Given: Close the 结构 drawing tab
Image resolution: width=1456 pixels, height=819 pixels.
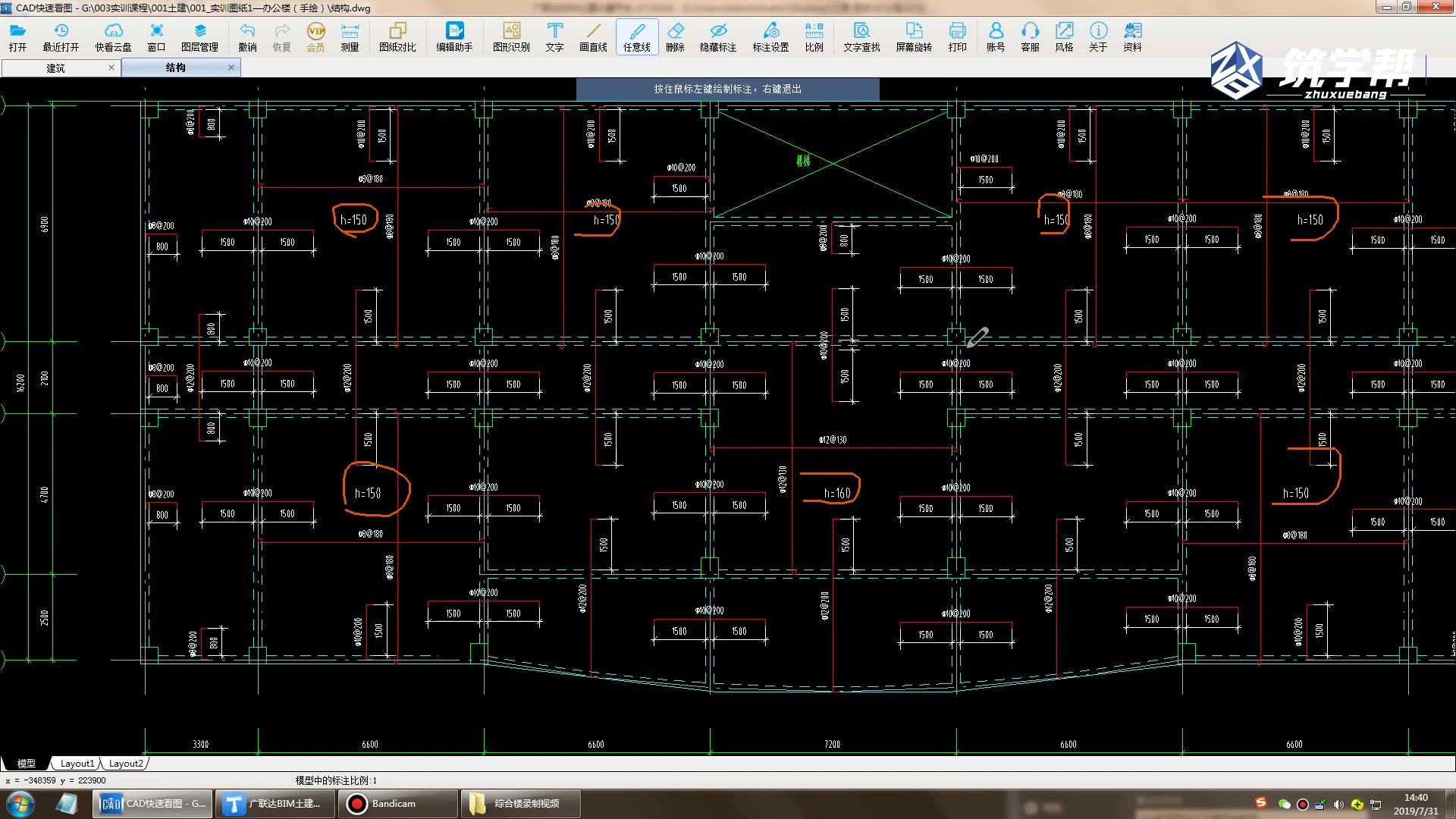Looking at the screenshot, I should coord(231,67).
